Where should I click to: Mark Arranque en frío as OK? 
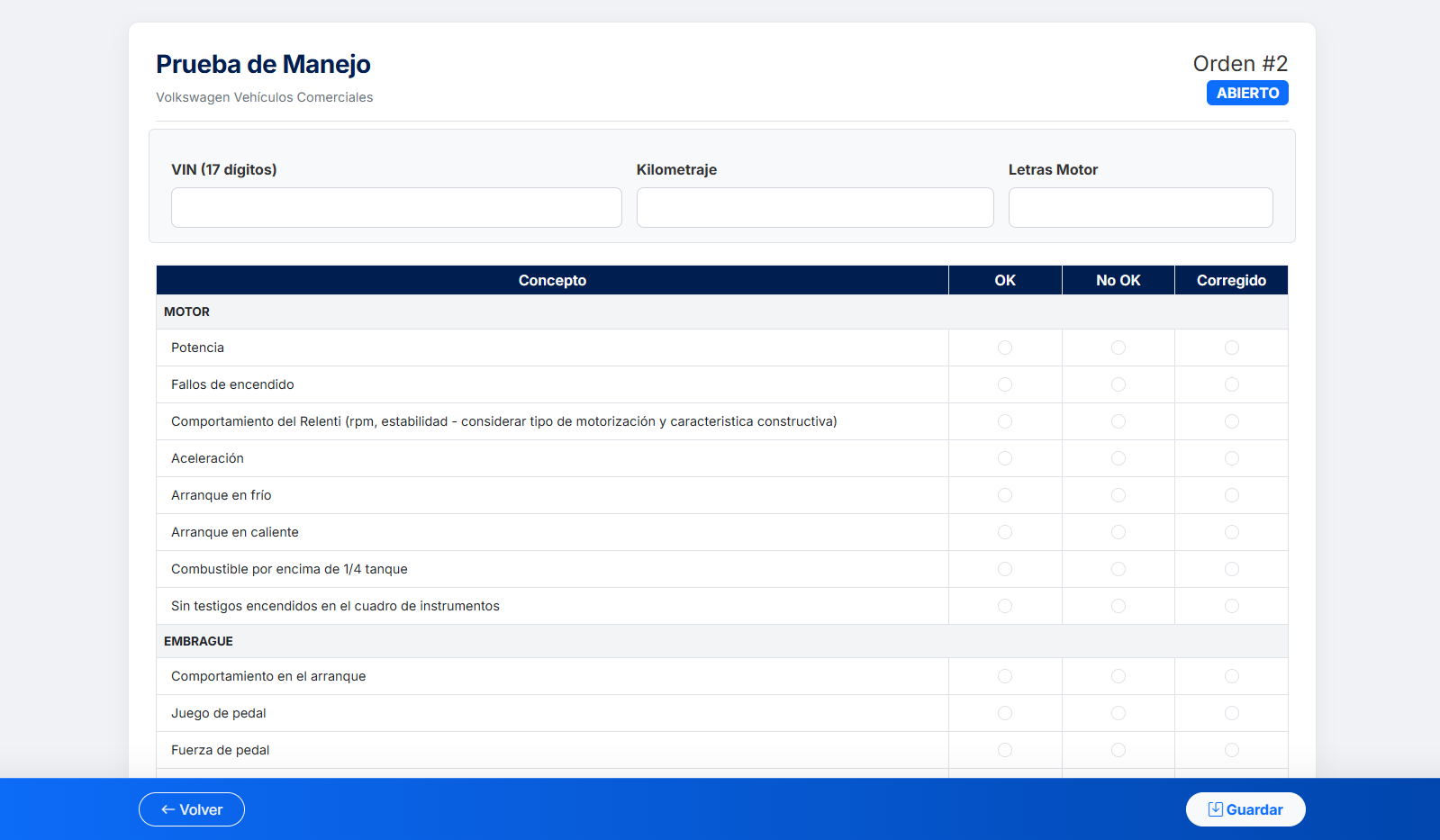click(1005, 495)
